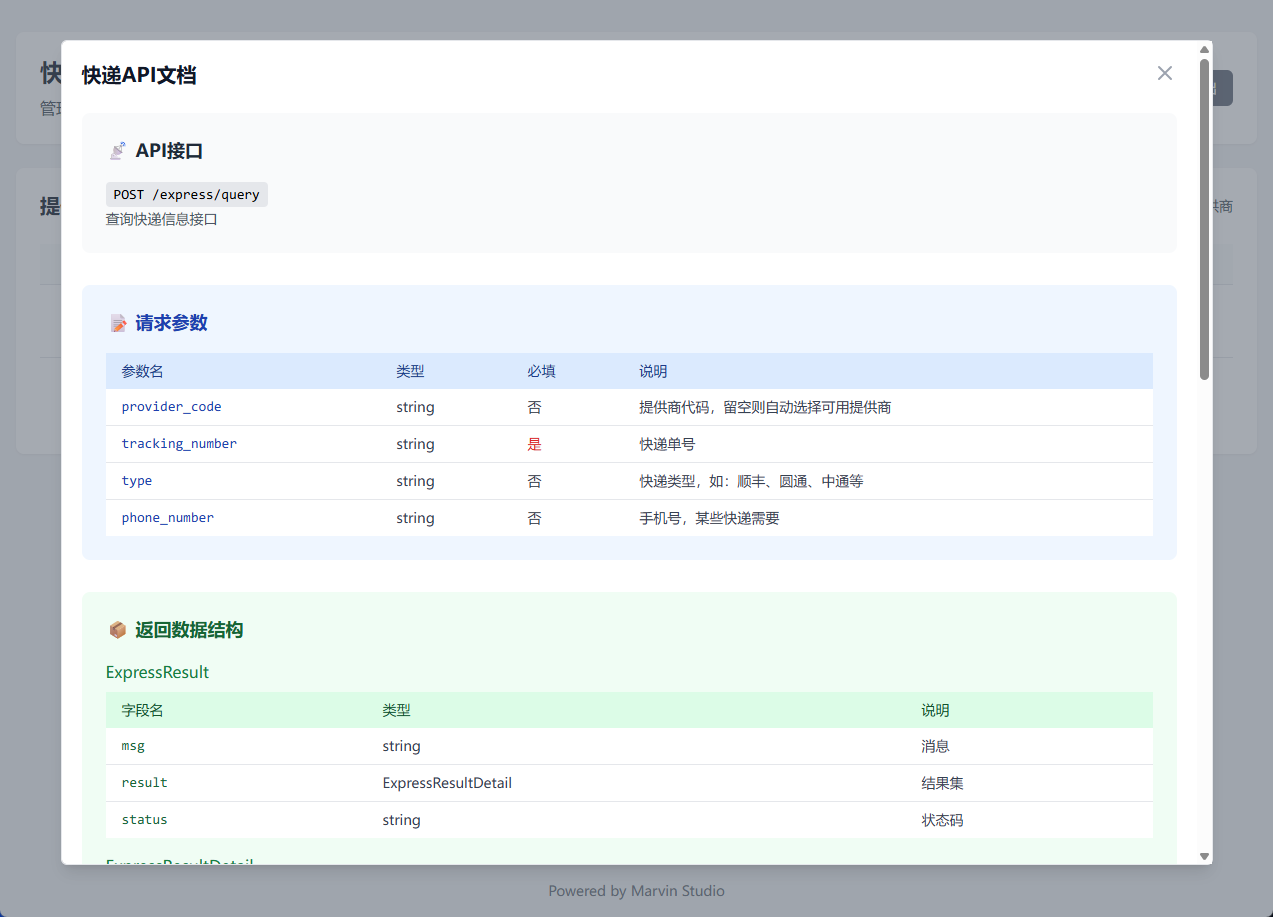The width and height of the screenshot is (1273, 917).
Task: Click the package icon beside 返回数据结构
Action: 118,630
